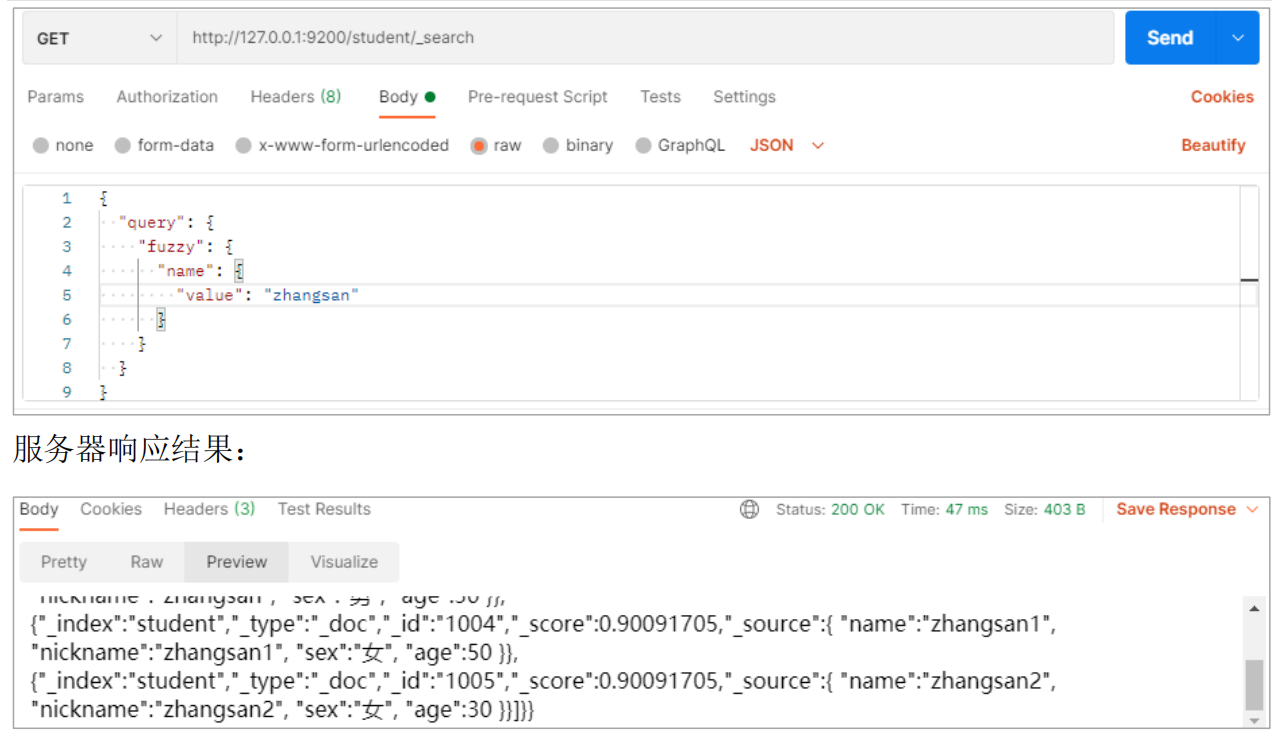This screenshot has height=737, width=1284.
Task: Click the request URL input field
Action: 645,38
